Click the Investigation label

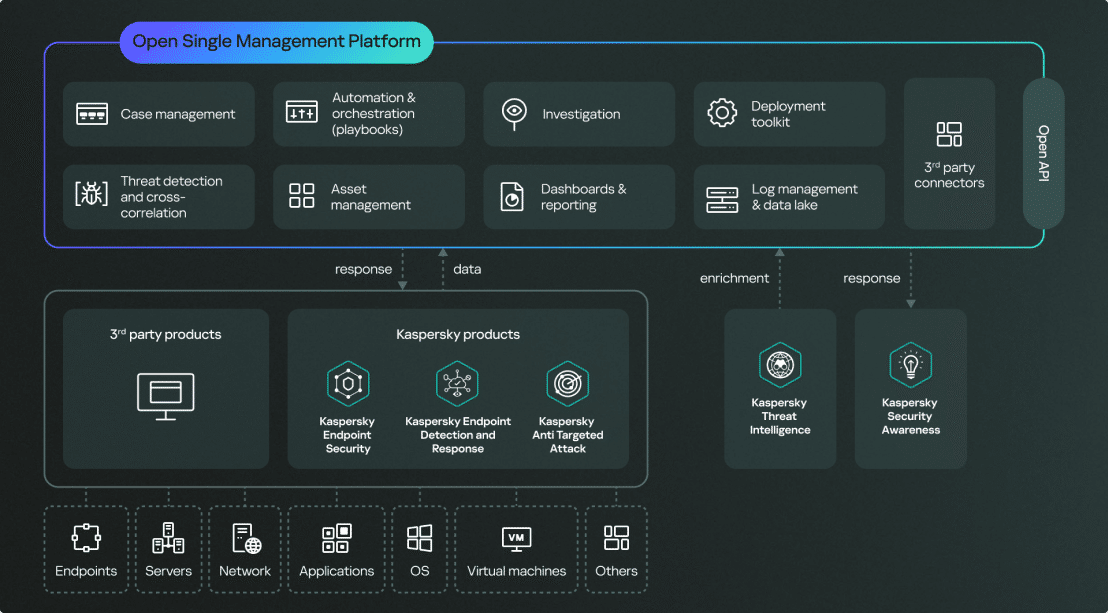tap(582, 114)
